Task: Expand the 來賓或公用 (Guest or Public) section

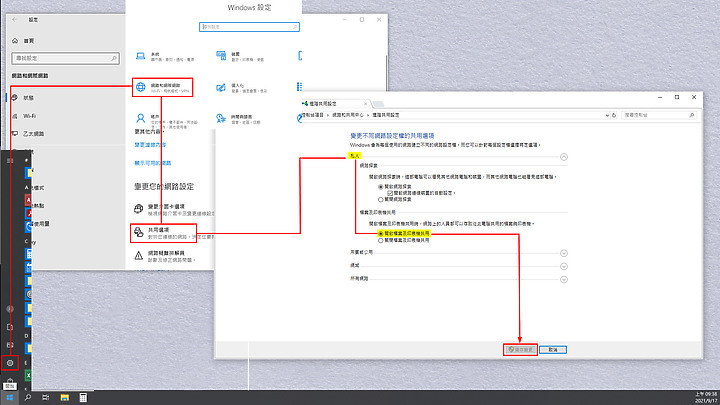Action: click(564, 253)
